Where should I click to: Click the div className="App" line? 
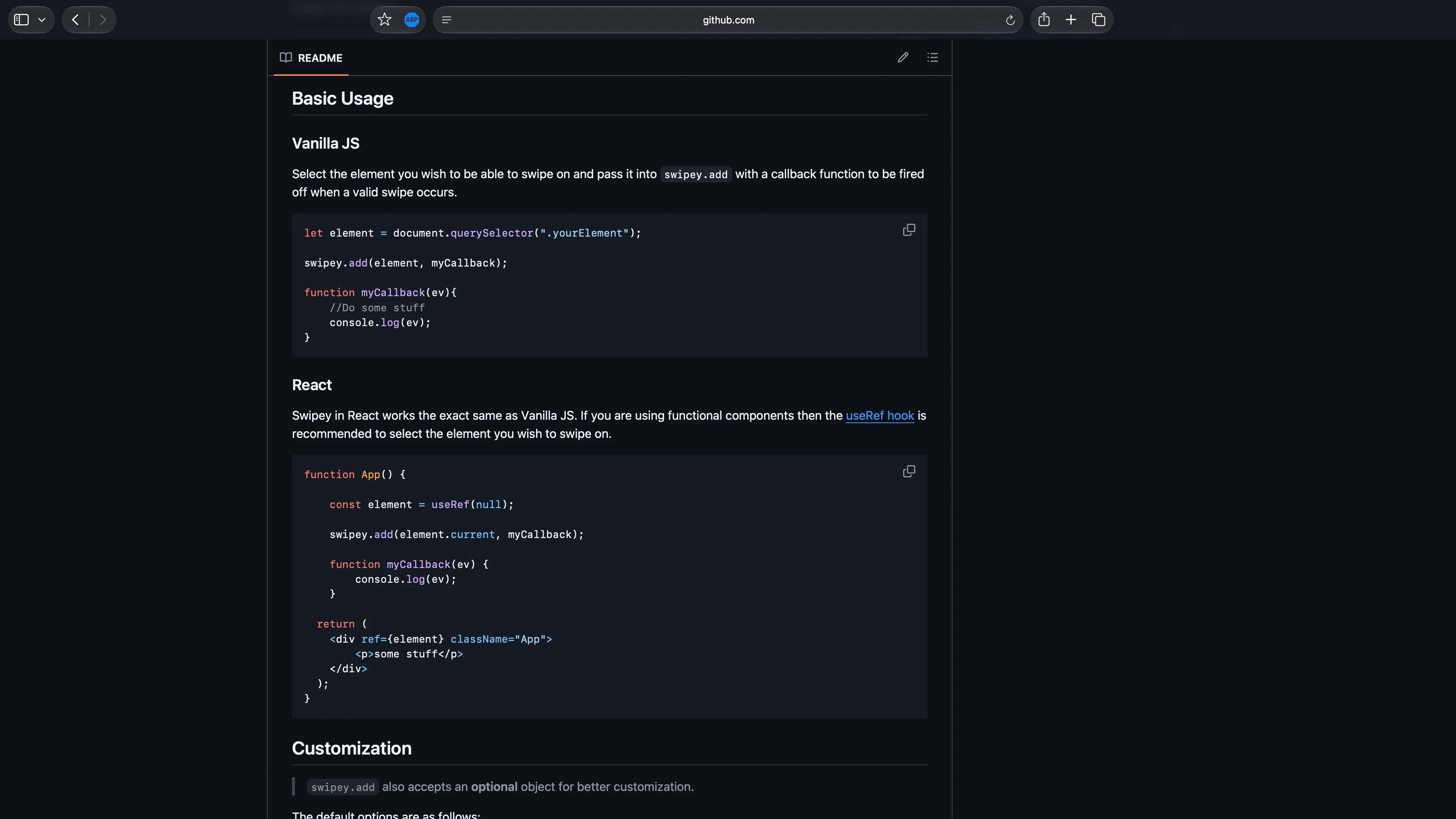click(x=441, y=639)
